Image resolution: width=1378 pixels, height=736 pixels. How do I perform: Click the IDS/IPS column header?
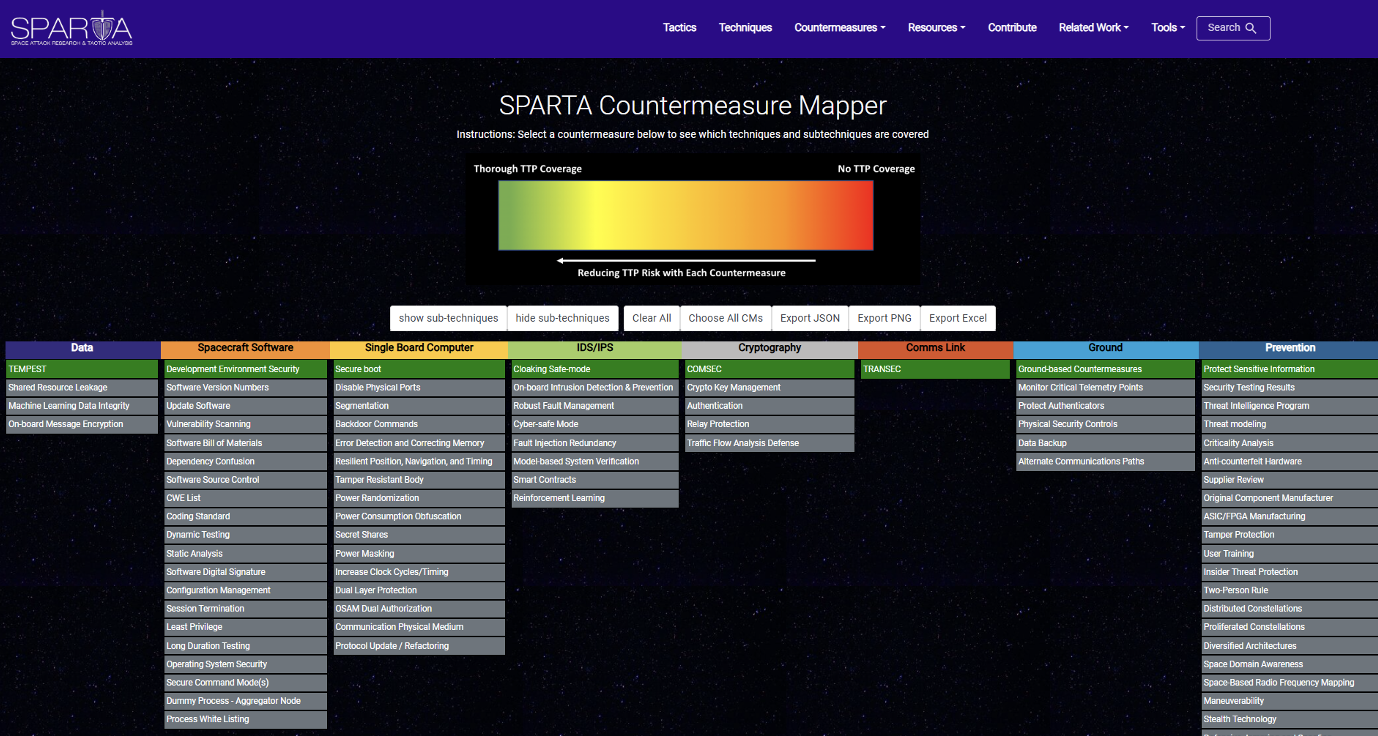595,348
